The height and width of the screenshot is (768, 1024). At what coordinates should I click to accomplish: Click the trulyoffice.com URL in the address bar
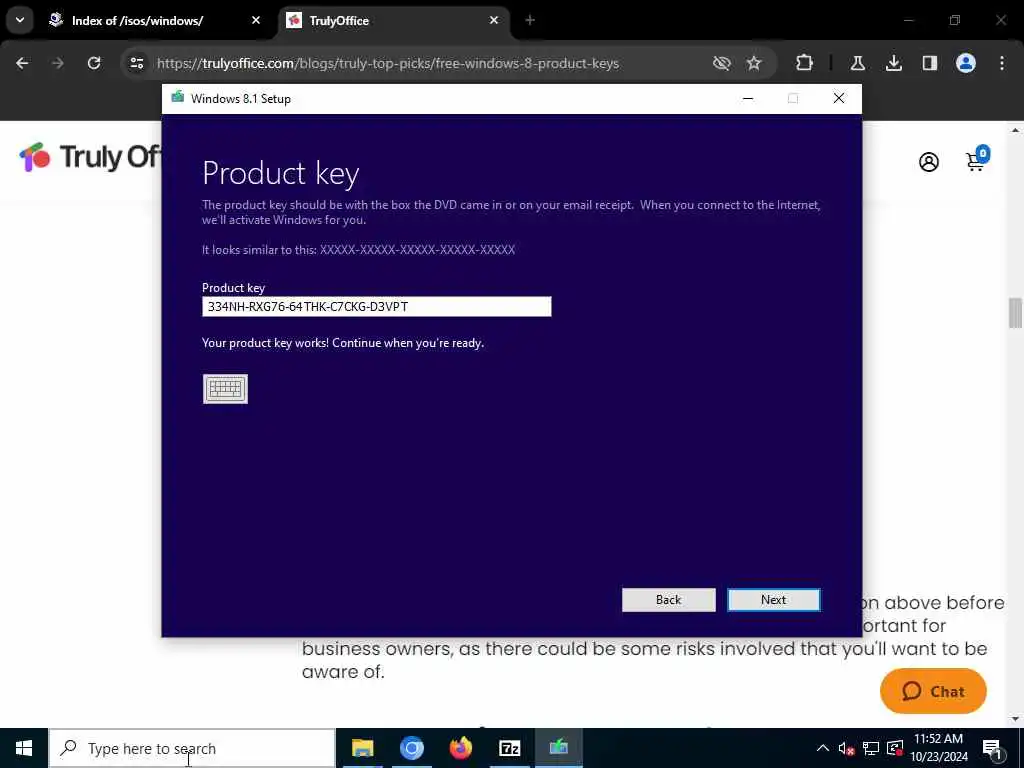click(x=388, y=63)
